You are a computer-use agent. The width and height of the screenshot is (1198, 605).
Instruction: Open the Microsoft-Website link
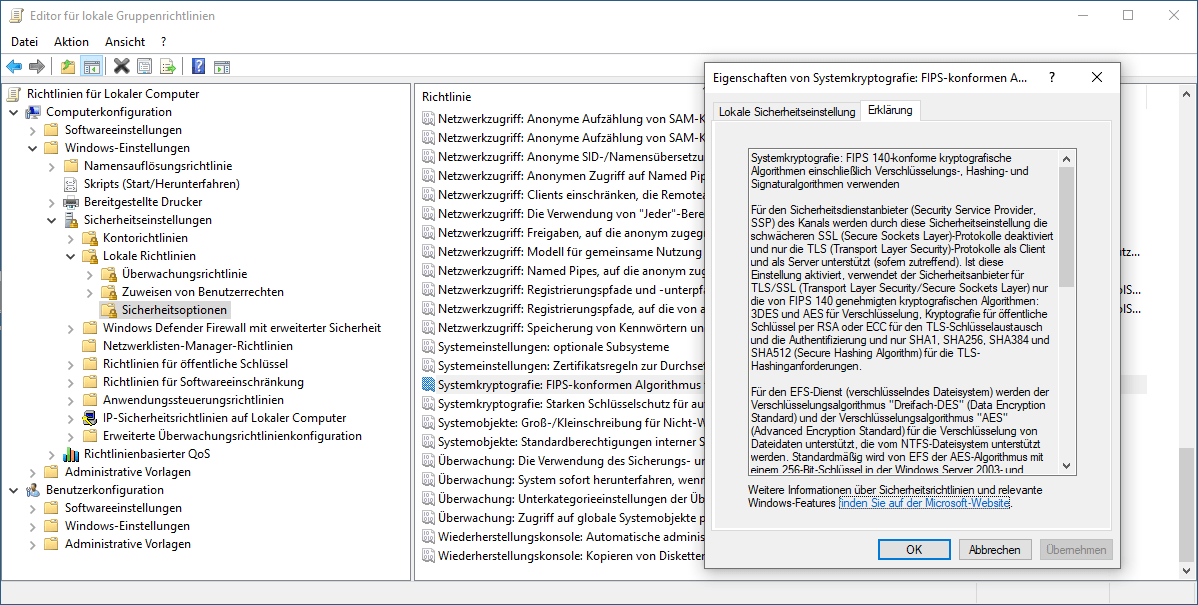[x=925, y=503]
